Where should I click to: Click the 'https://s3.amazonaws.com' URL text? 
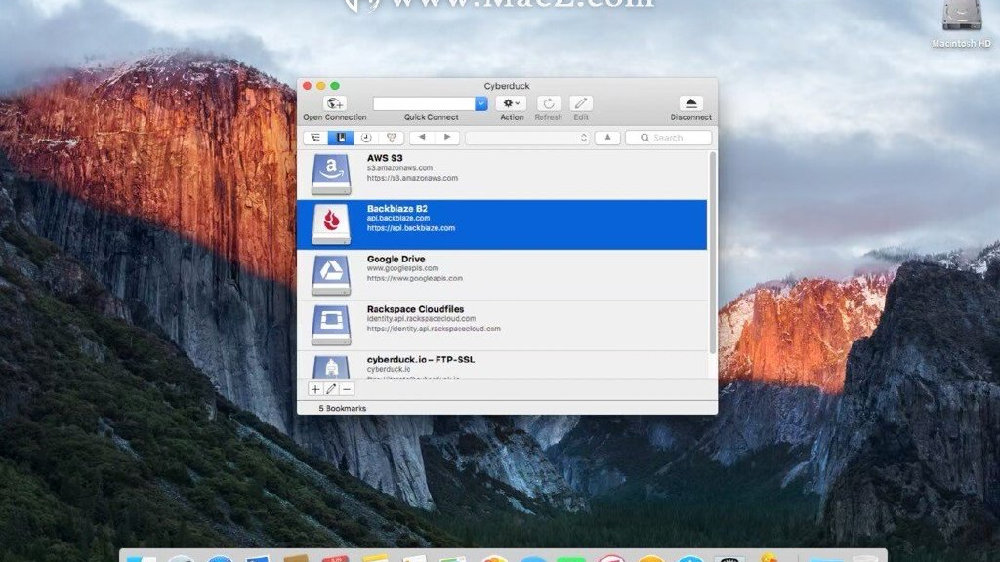tap(412, 178)
